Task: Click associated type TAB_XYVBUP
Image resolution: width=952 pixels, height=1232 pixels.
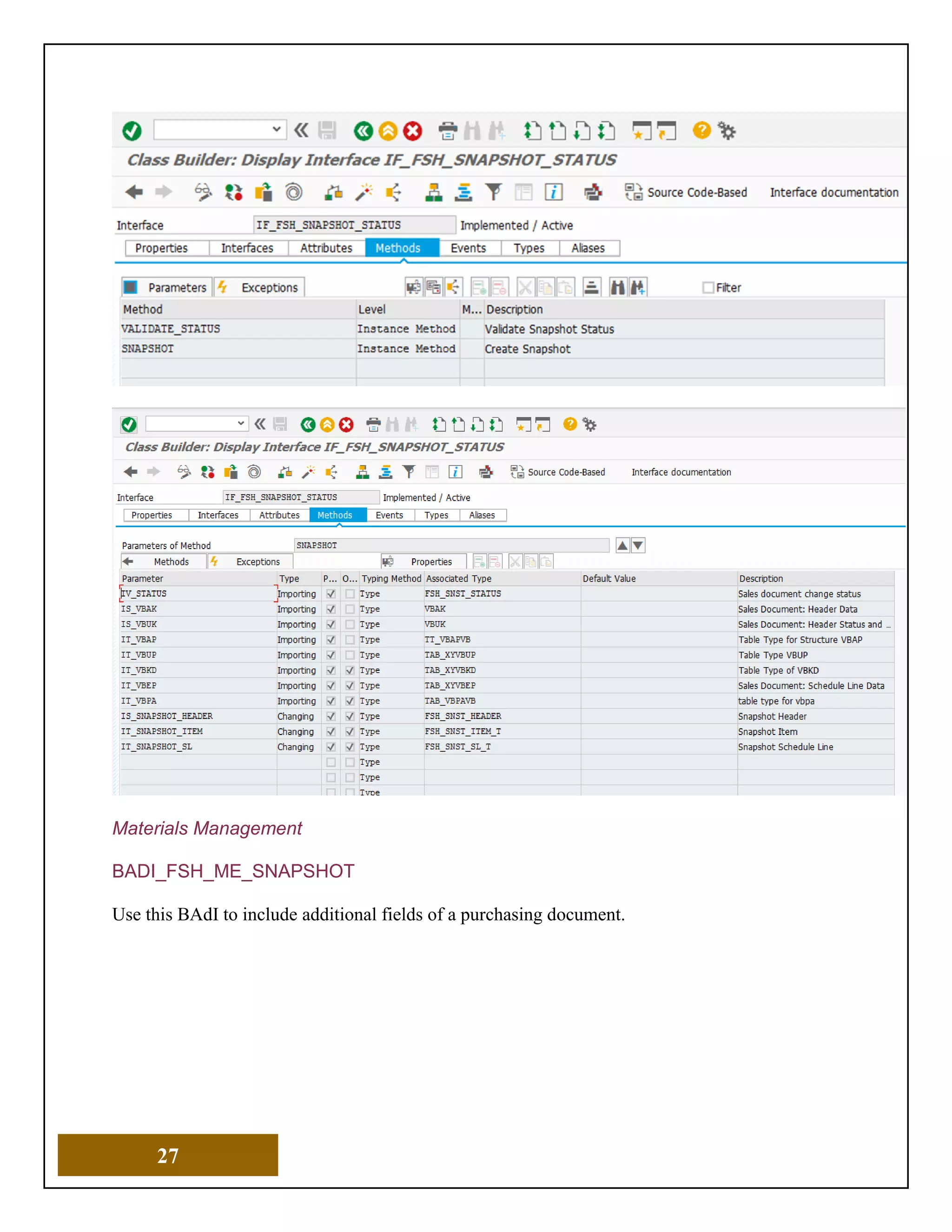Action: coord(450,655)
